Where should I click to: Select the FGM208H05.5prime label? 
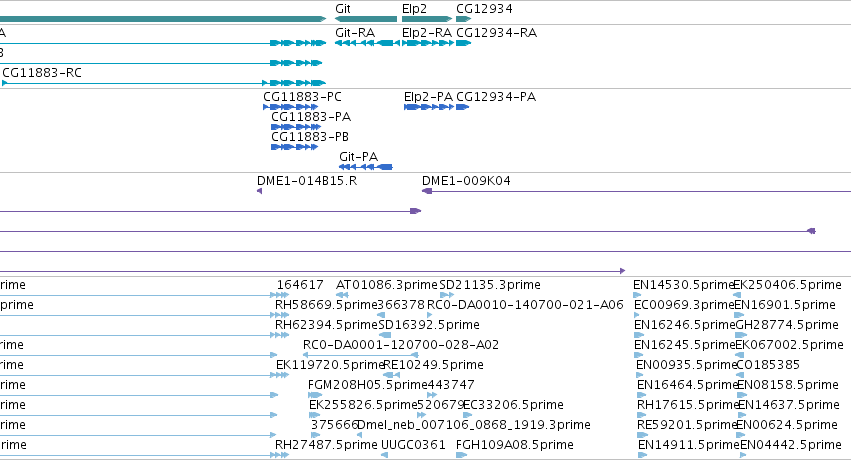pyautogui.click(x=367, y=386)
